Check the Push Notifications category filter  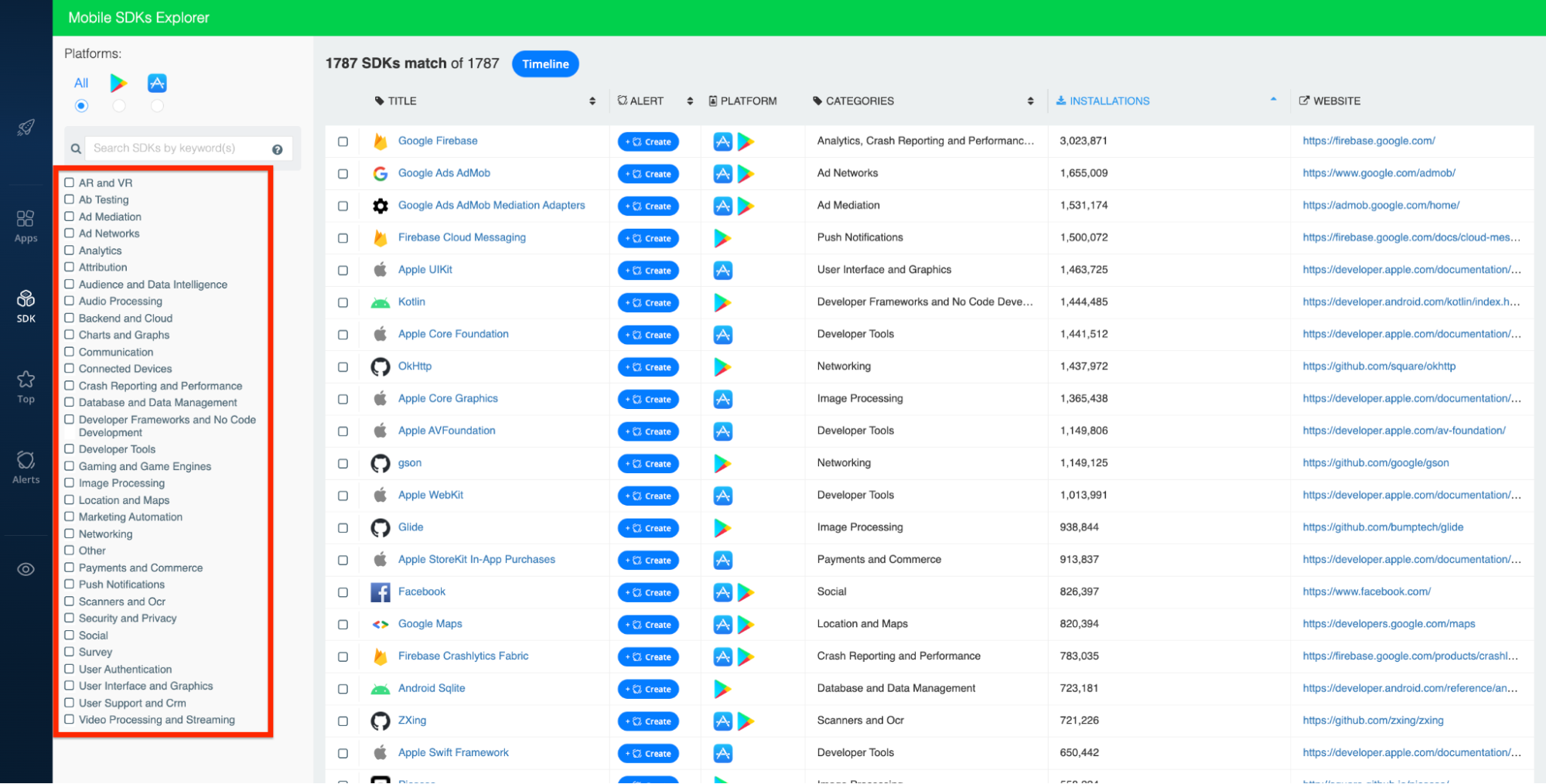[69, 584]
